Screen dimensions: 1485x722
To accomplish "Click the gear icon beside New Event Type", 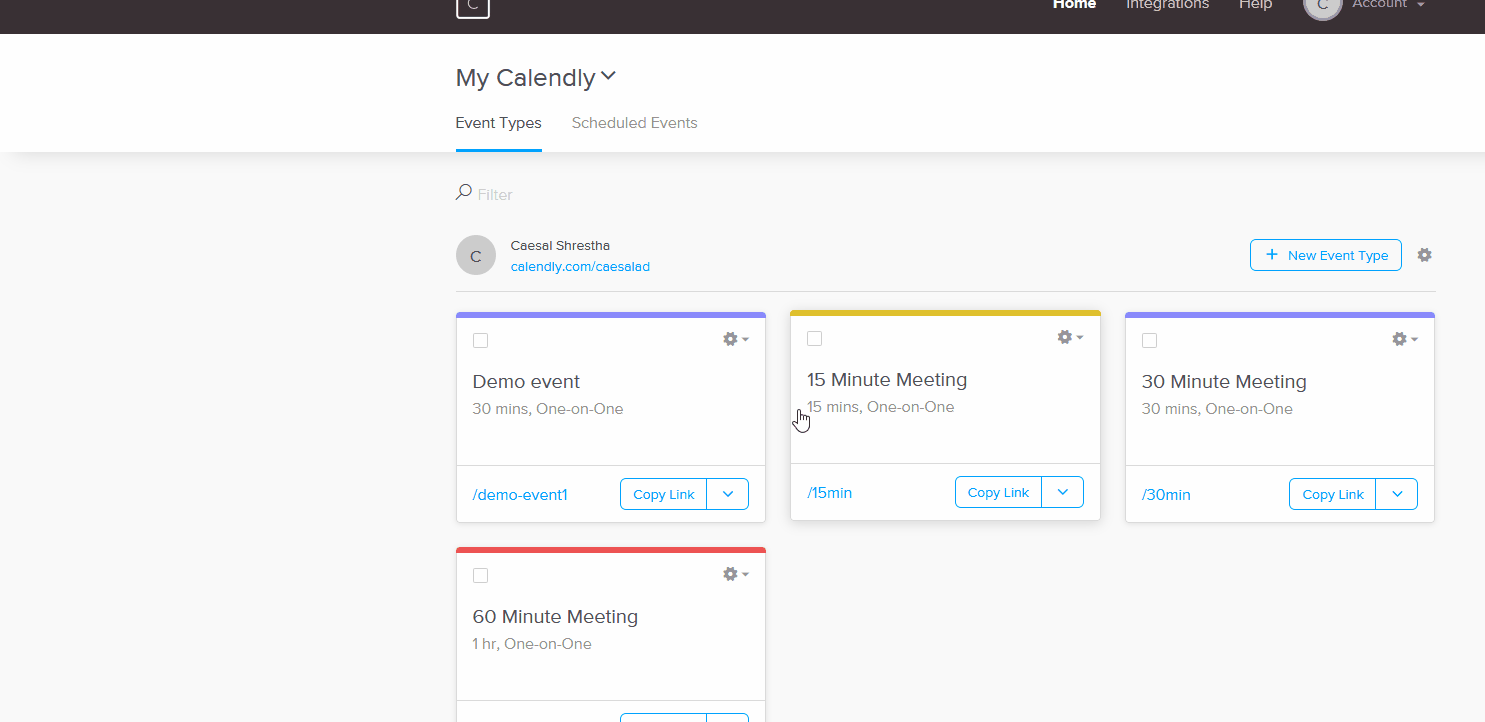I will 1425,255.
